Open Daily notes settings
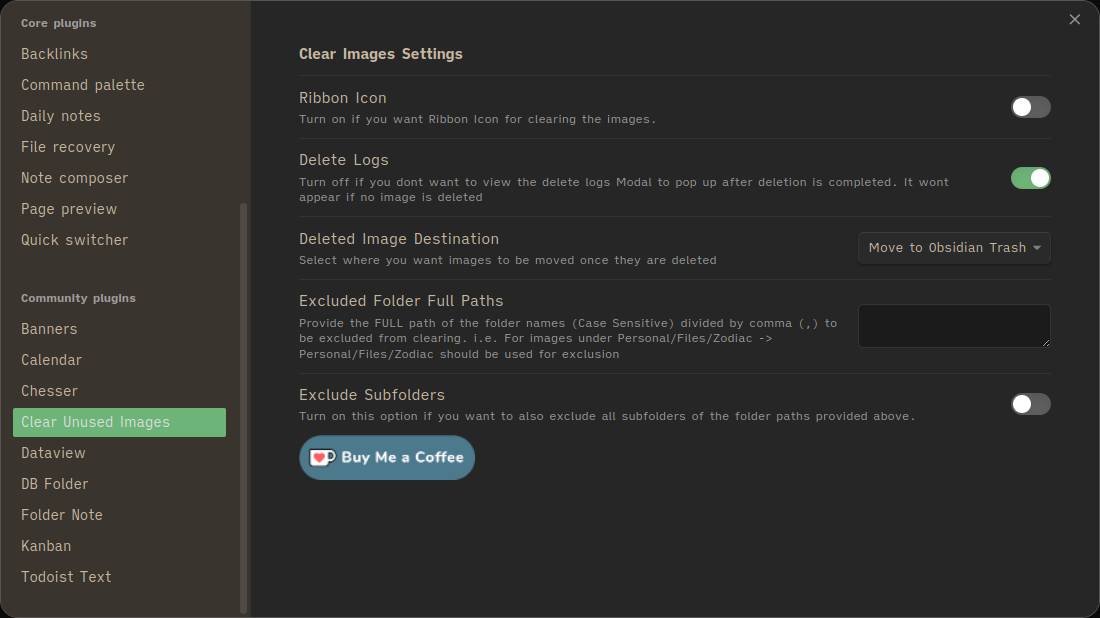 60,116
